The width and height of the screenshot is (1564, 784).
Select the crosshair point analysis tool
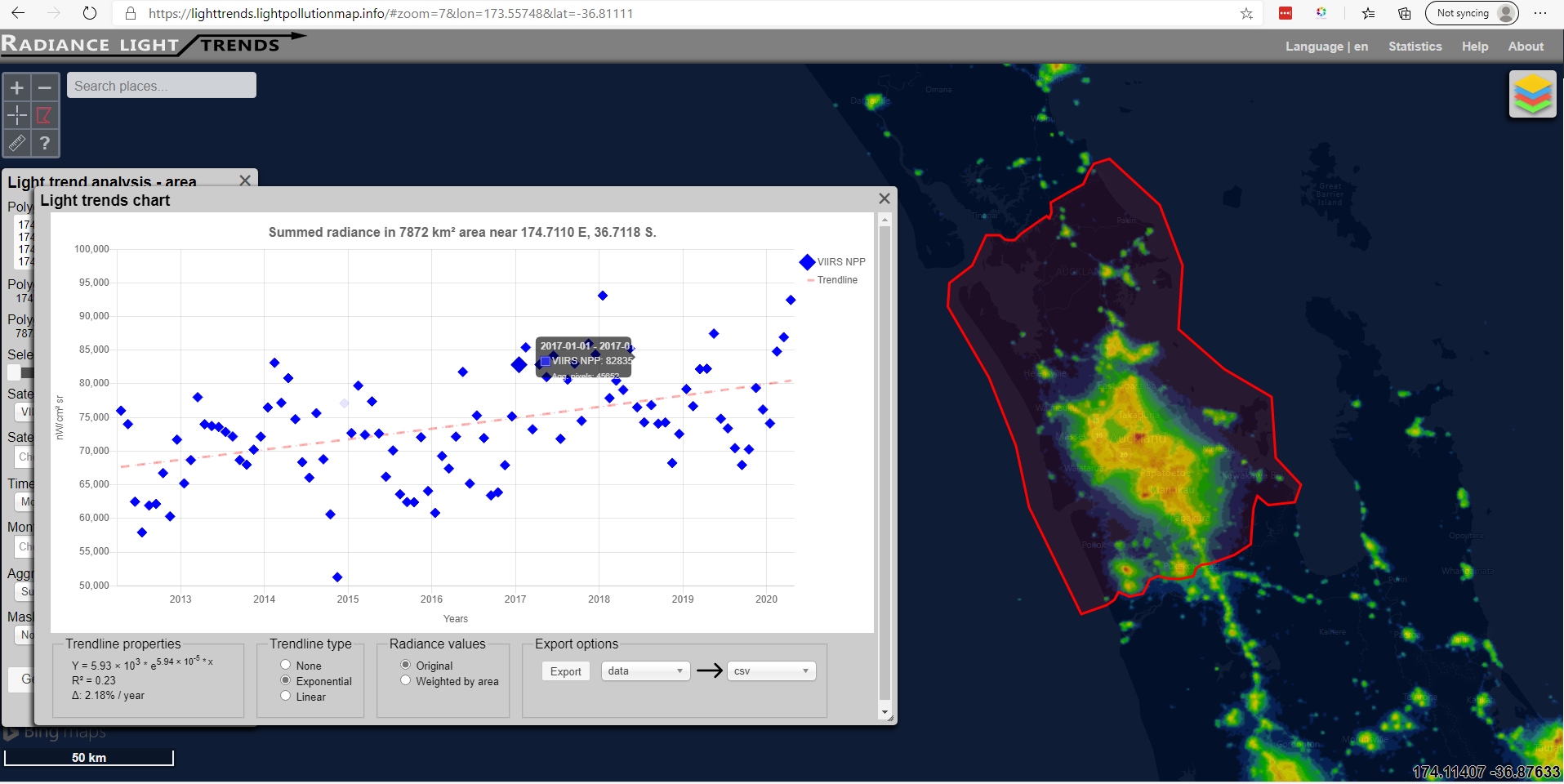17,115
